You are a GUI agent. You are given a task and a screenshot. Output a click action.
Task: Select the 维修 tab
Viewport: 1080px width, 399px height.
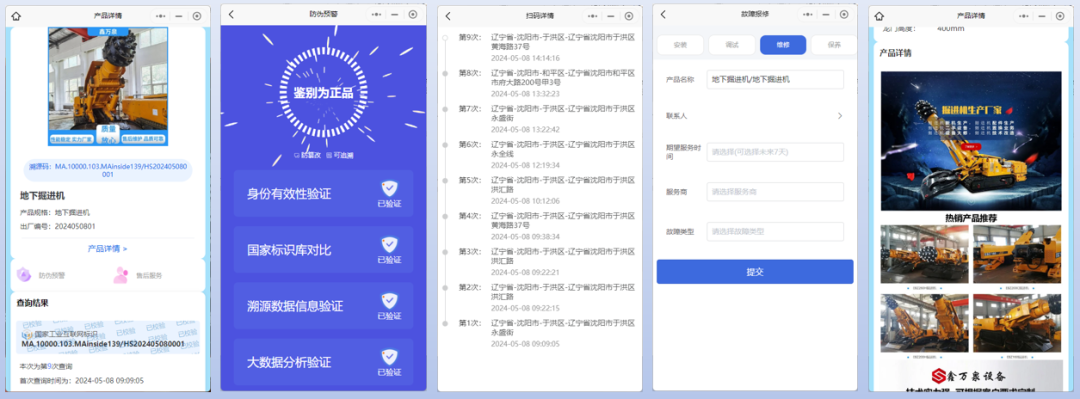click(x=783, y=45)
